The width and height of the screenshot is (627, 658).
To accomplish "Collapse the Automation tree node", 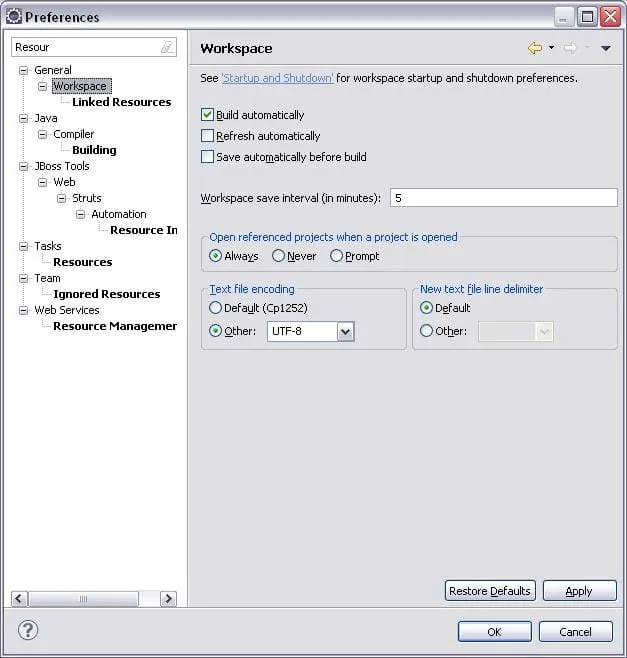I will [x=80, y=214].
